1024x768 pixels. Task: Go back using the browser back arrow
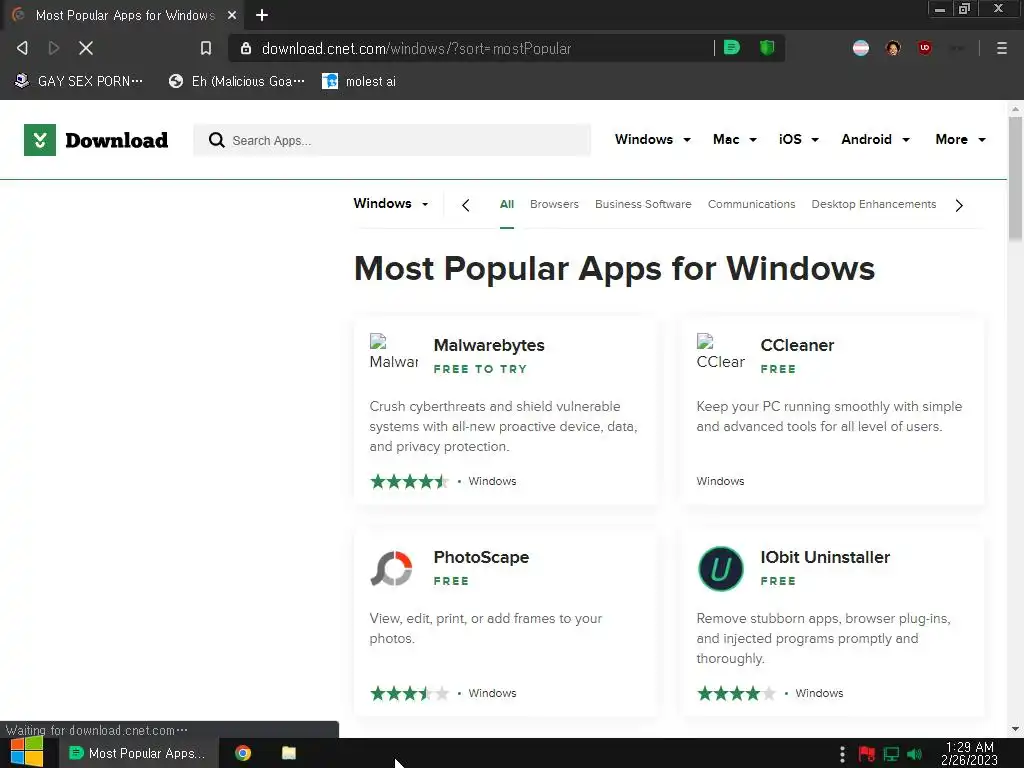(22, 48)
